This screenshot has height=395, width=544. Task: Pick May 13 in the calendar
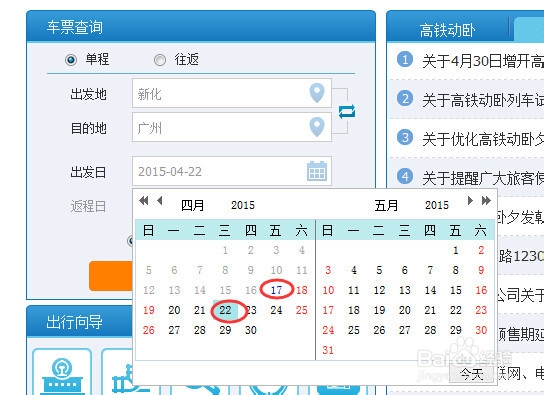(405, 290)
